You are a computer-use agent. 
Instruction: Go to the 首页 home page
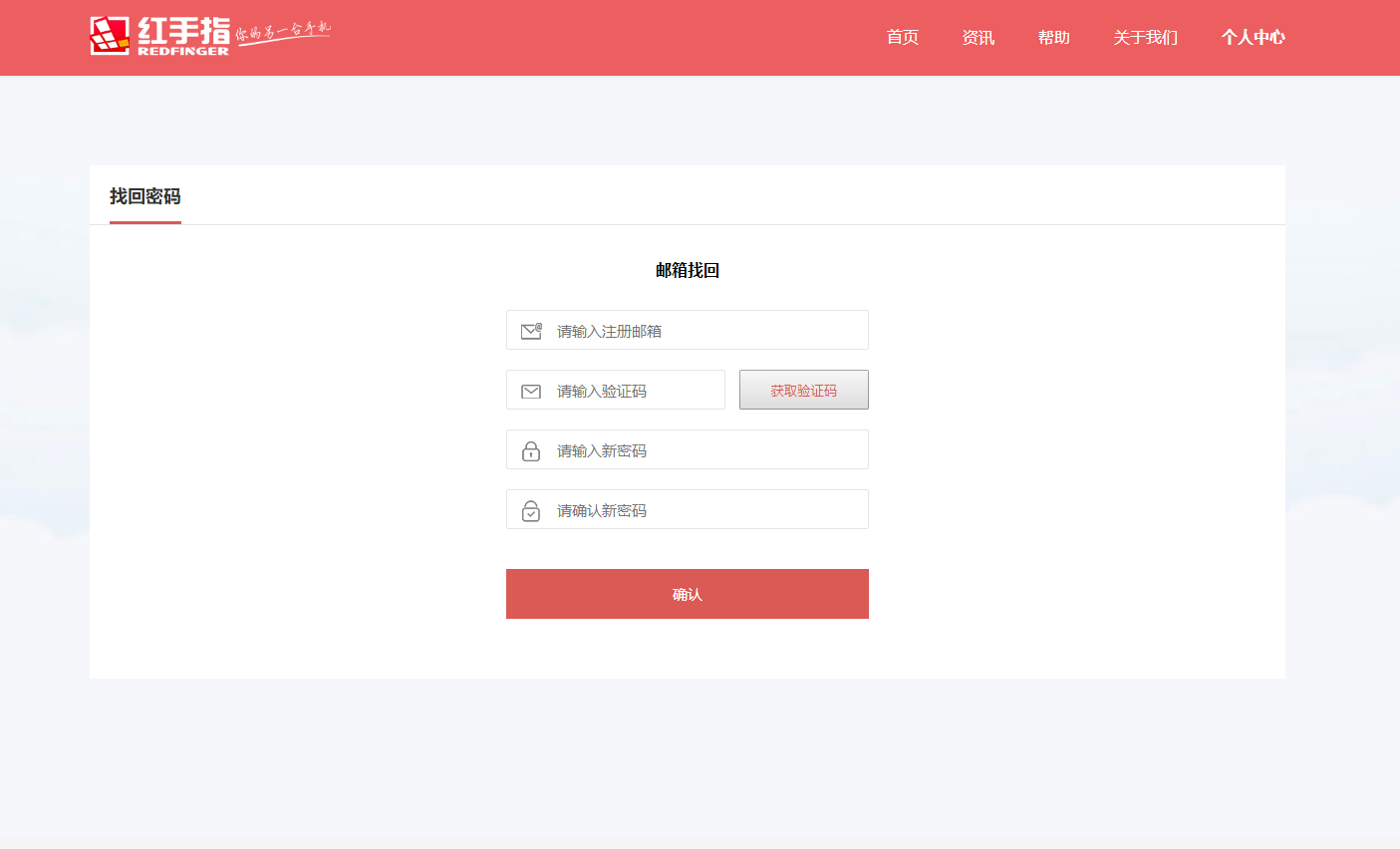(x=903, y=38)
